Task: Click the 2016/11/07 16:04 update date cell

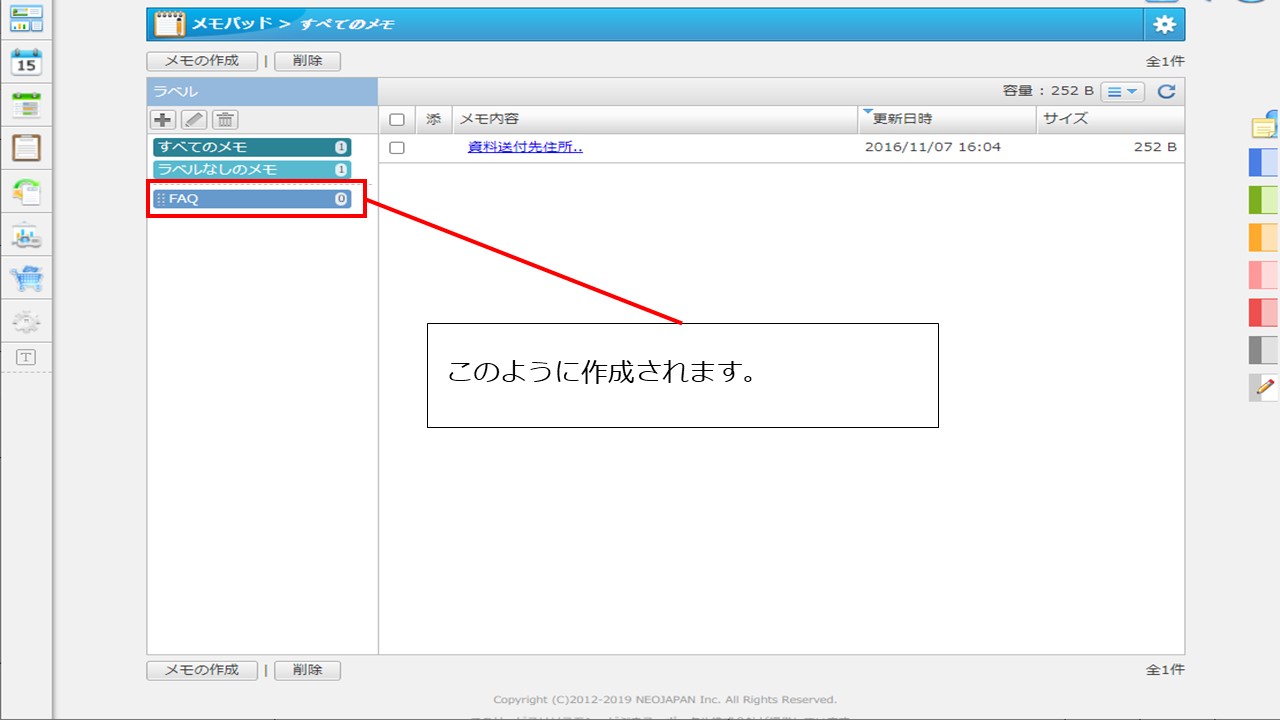Action: tap(932, 147)
